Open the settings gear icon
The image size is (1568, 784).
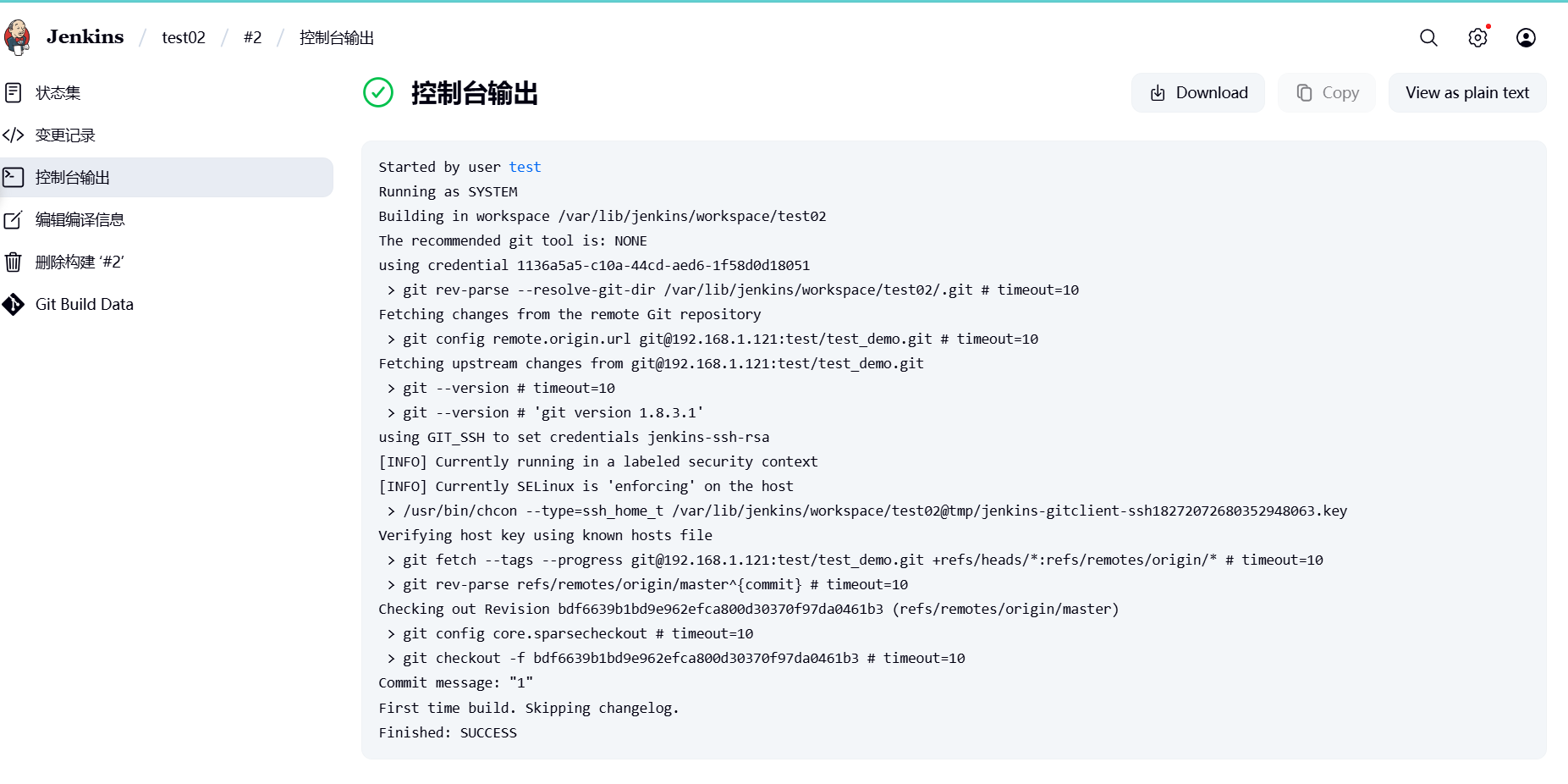pyautogui.click(x=1477, y=37)
